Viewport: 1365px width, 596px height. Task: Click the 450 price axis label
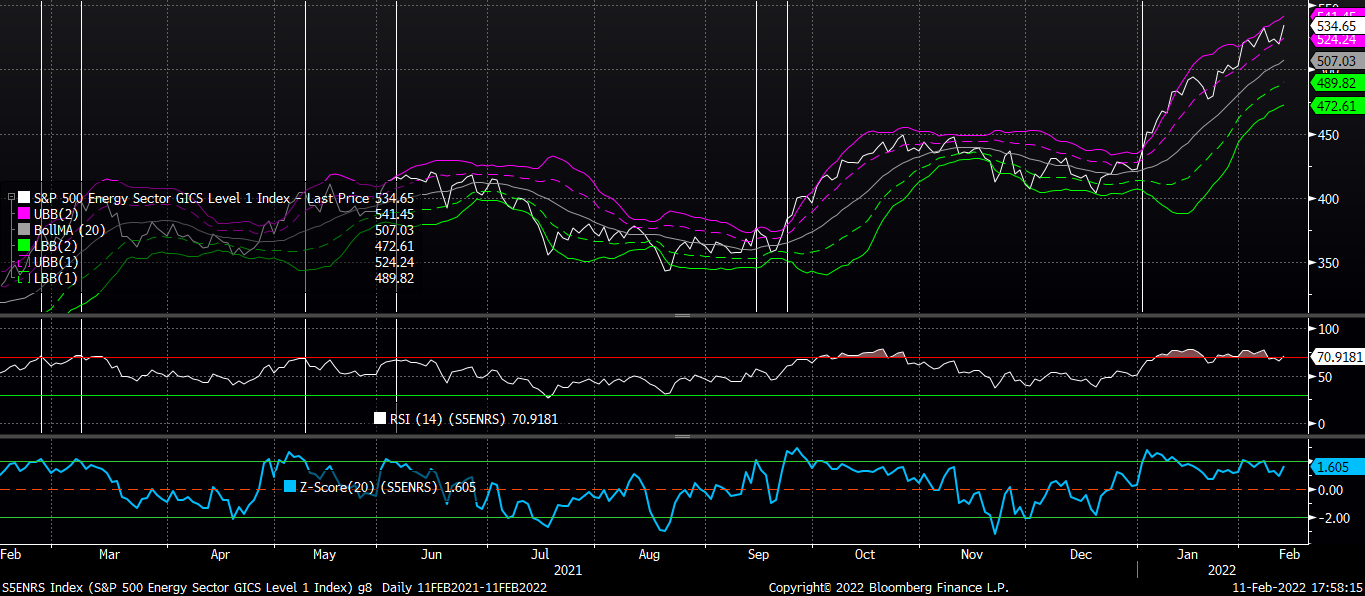tap(1330, 135)
